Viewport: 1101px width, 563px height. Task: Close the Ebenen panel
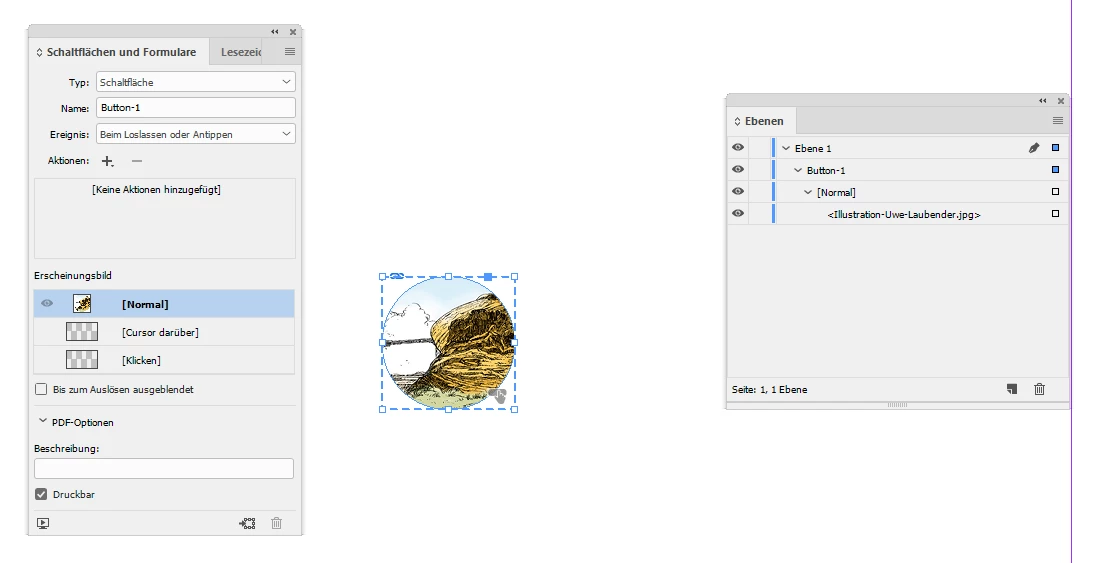[1061, 100]
